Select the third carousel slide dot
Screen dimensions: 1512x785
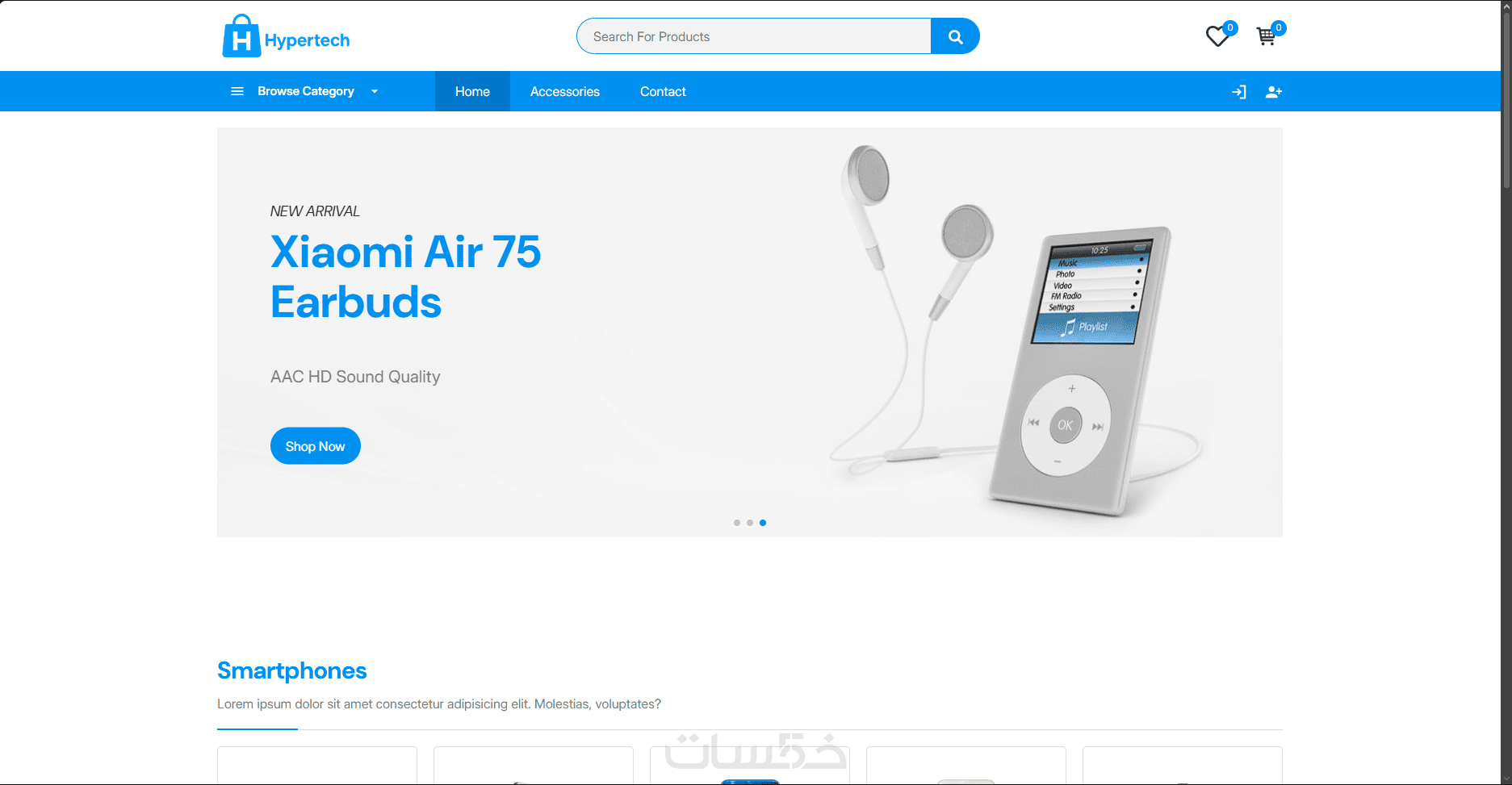(x=763, y=523)
